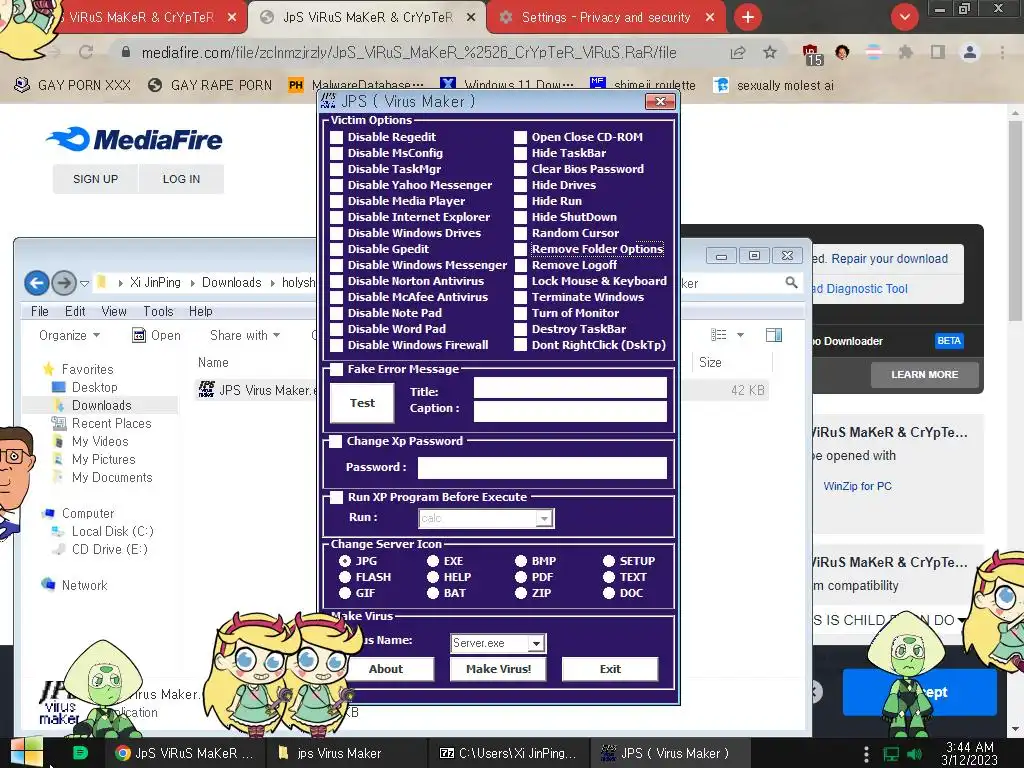Show hidden tray icons
1024x768 pixels.
tap(866, 754)
